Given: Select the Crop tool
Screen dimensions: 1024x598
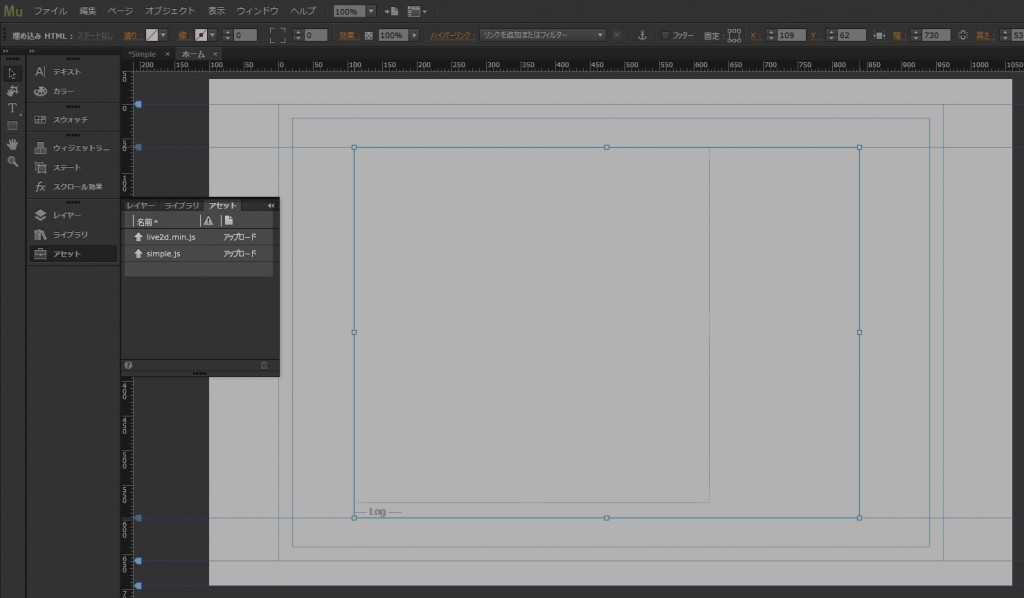Looking at the screenshot, I should click(12, 91).
